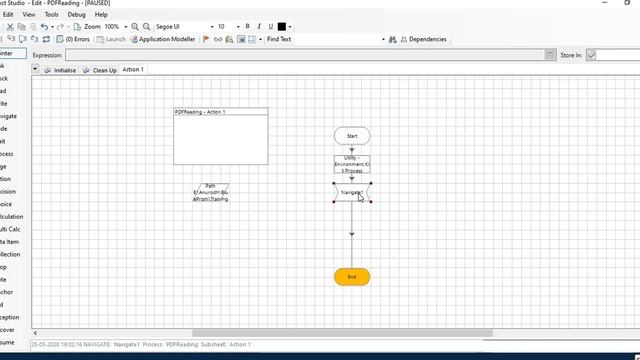Click the find-with-magnifier toolbar icon
The image size is (640, 360).
[229, 39]
